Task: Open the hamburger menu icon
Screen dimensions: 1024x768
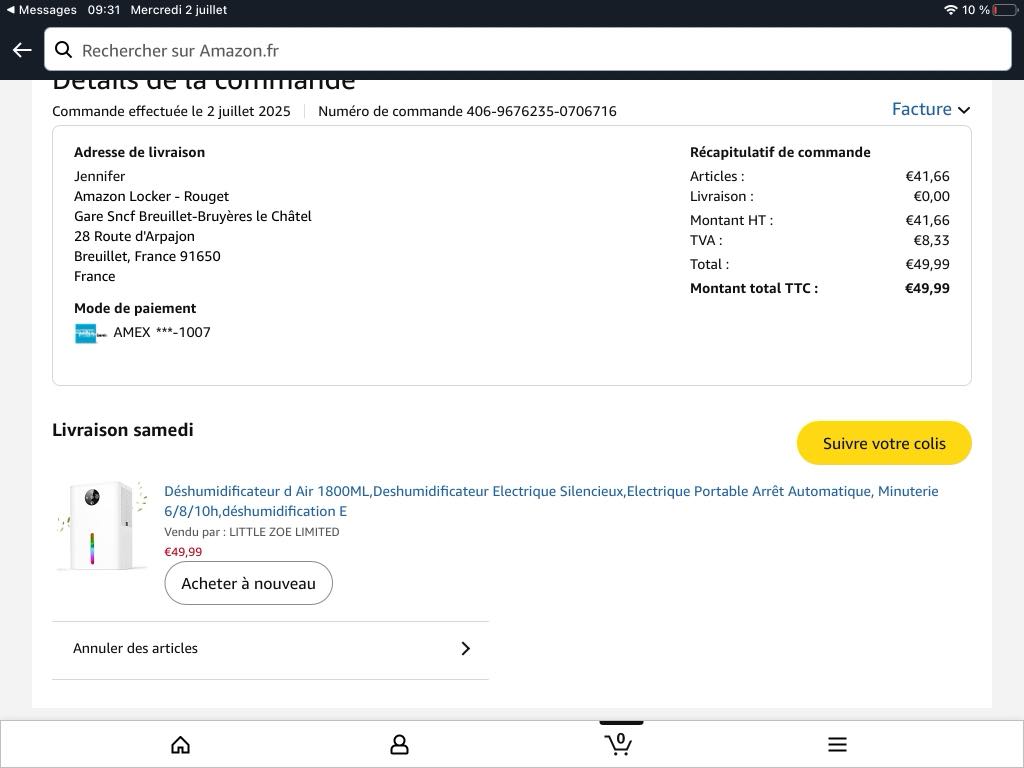Action: [837, 744]
